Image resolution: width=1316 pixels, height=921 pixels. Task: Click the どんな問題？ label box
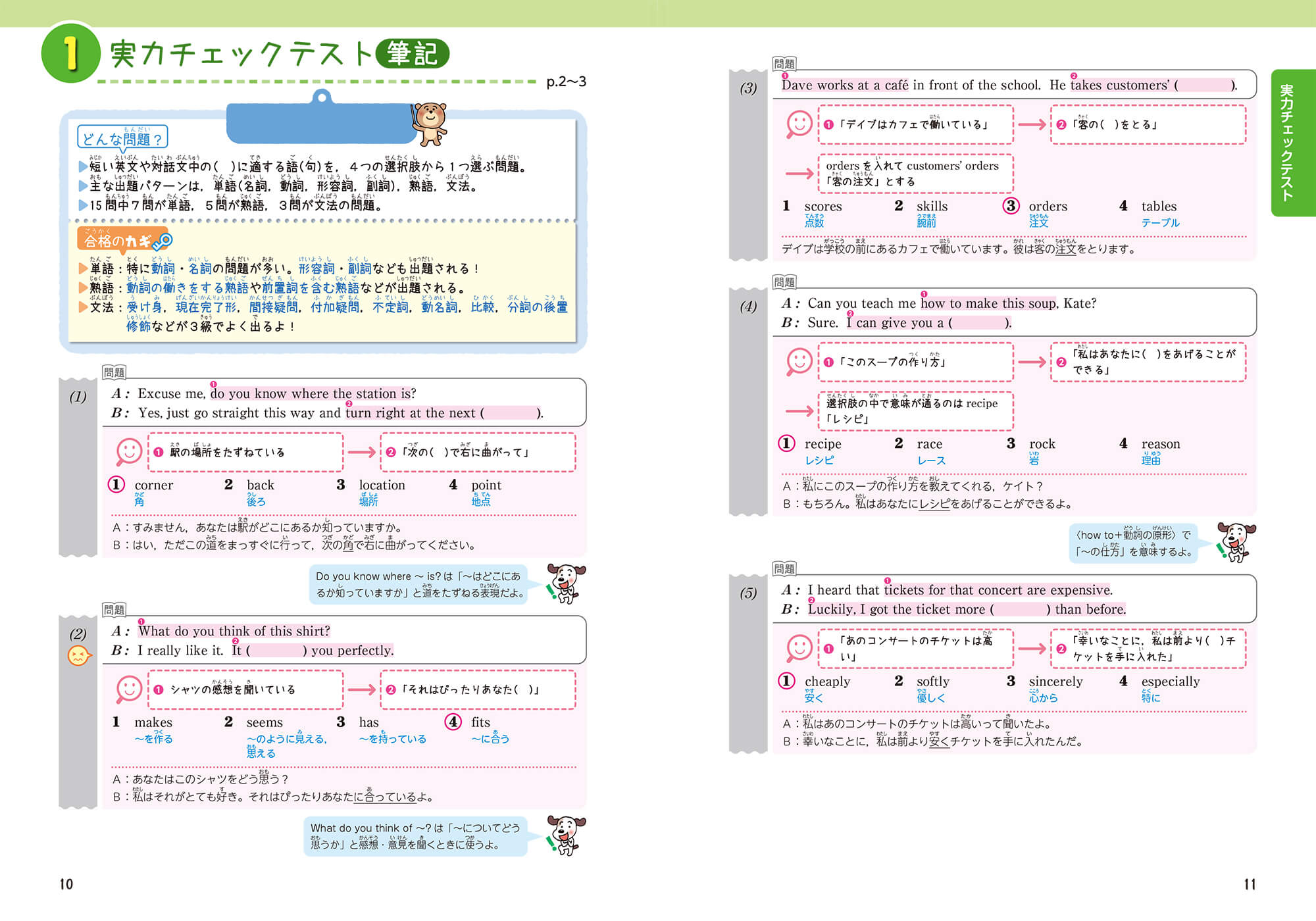coord(122,137)
